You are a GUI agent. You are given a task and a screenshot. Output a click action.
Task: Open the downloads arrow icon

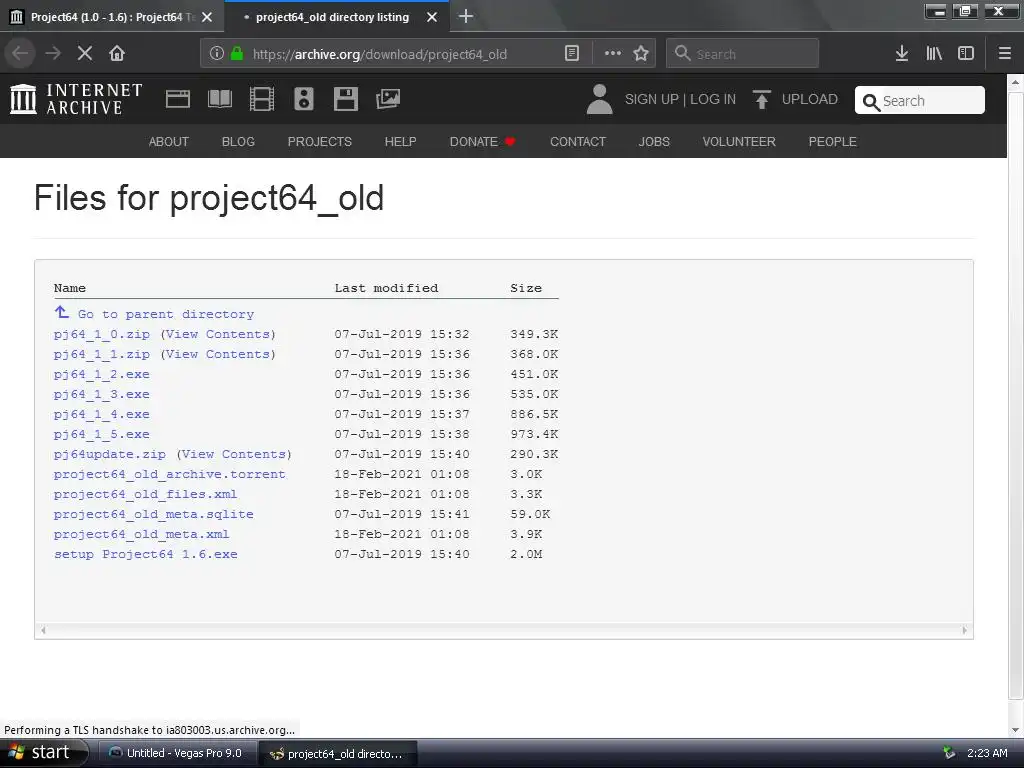pos(902,54)
